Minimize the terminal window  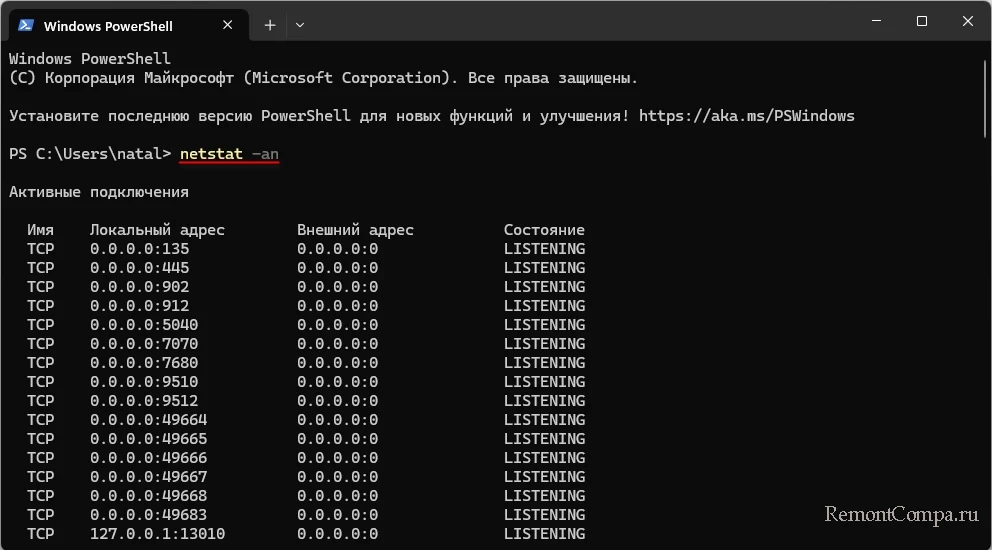pyautogui.click(x=876, y=21)
